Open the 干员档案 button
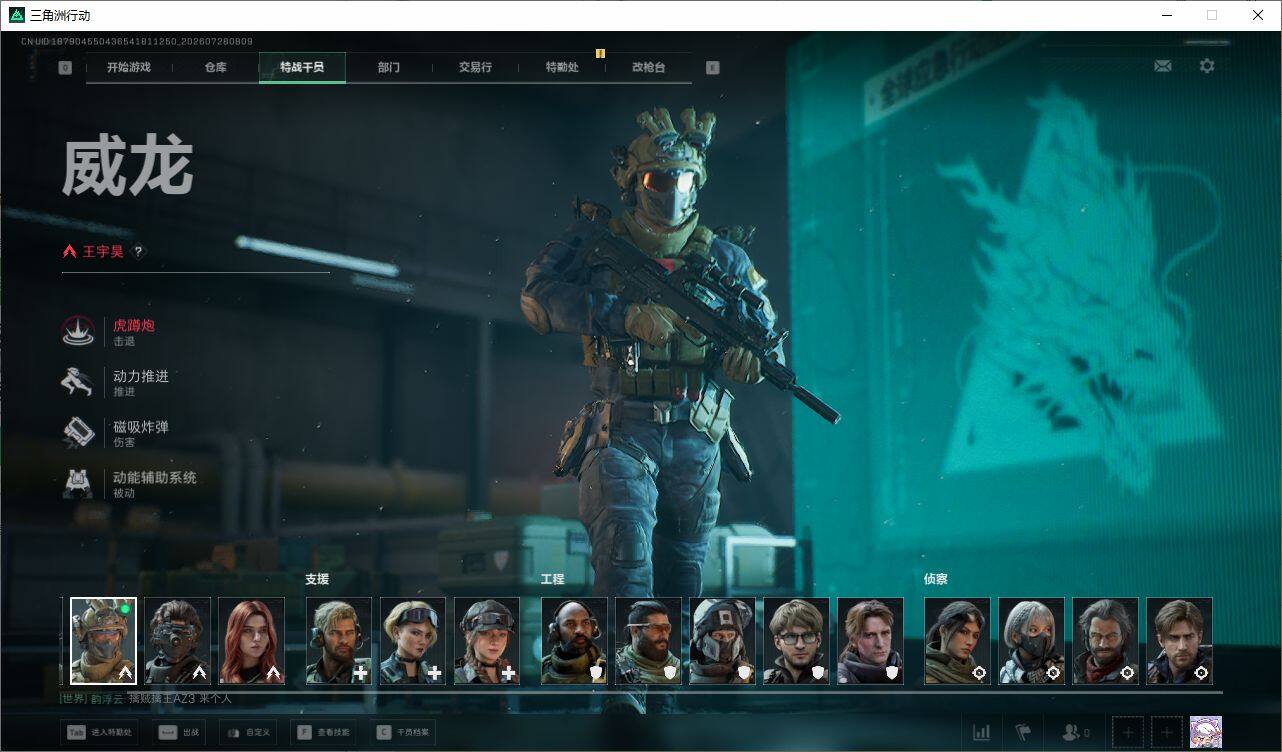Screen dimensions: 1282x752 [403, 732]
